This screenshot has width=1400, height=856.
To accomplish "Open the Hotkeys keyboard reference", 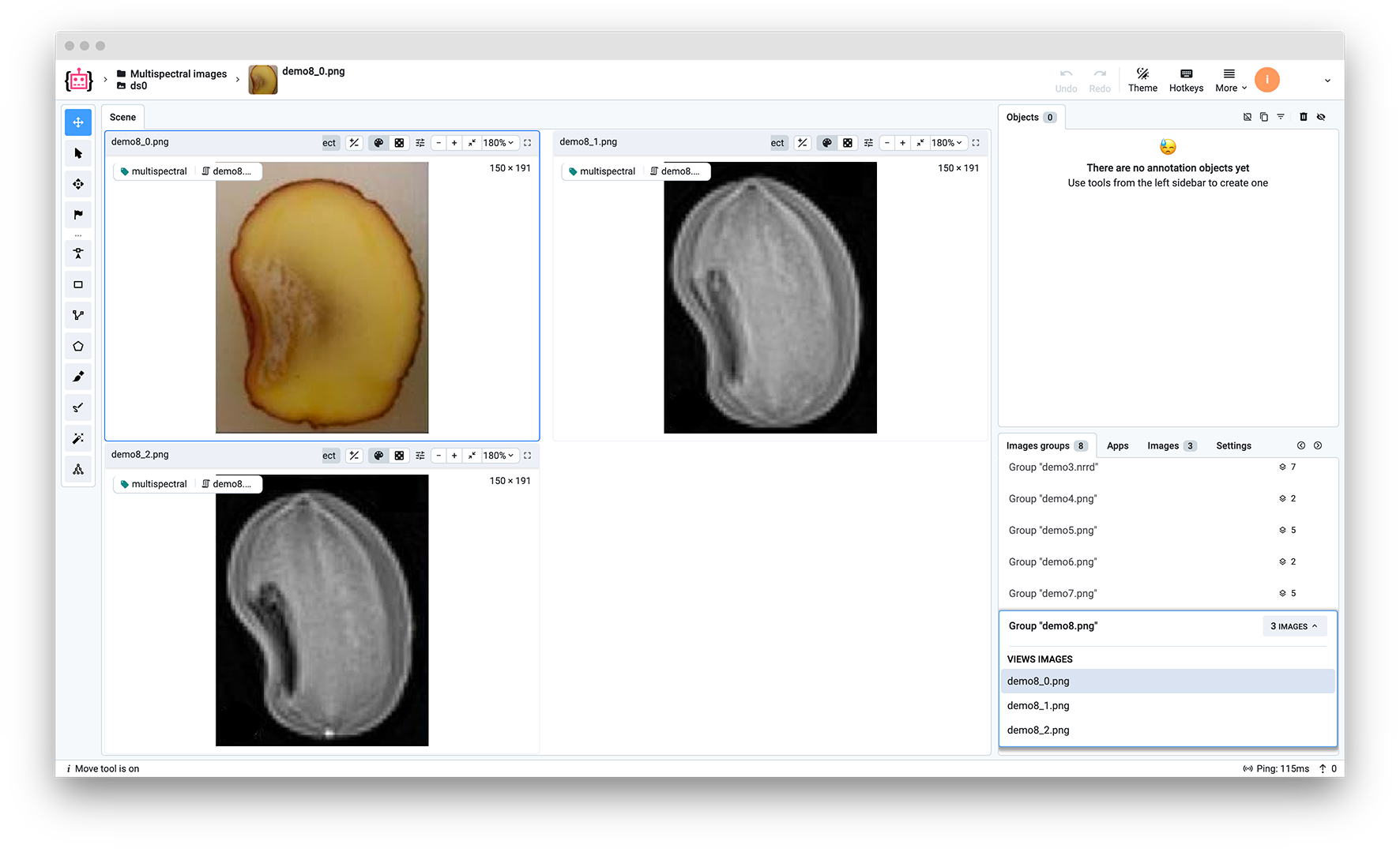I will click(x=1186, y=80).
